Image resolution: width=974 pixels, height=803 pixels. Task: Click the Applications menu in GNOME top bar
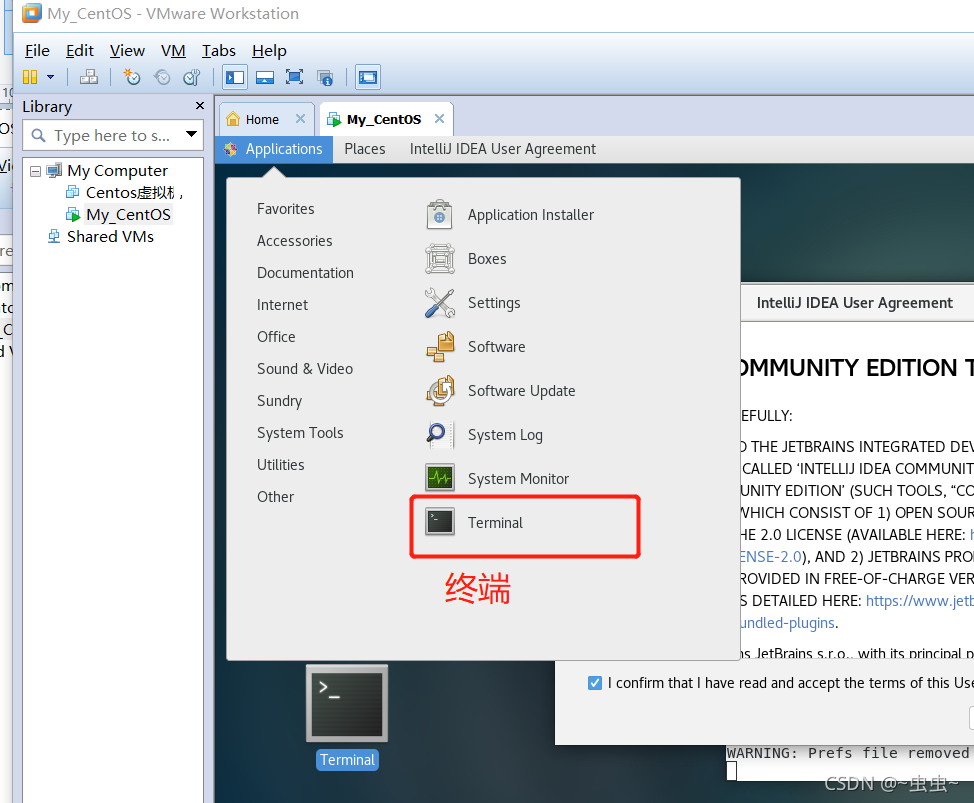[274, 149]
